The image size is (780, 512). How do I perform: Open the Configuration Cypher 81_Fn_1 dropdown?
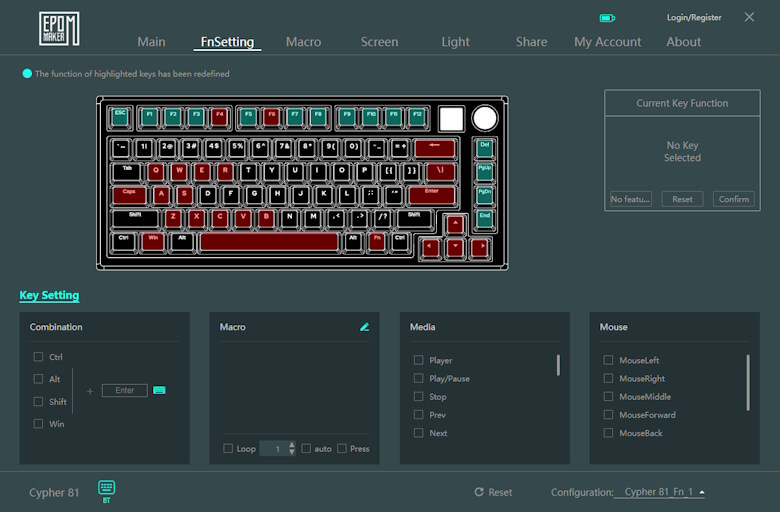coord(661,492)
